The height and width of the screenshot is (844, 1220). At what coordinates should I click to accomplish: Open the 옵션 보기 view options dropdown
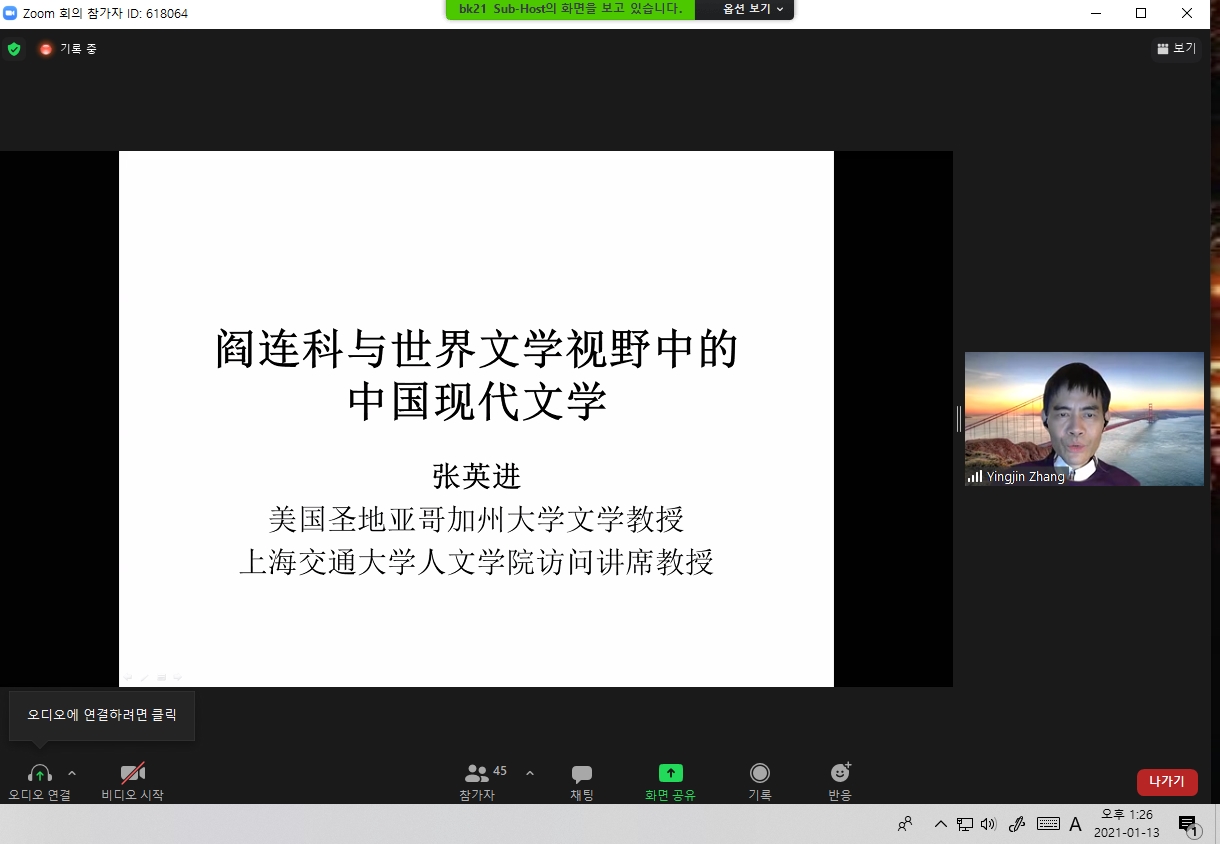753,9
